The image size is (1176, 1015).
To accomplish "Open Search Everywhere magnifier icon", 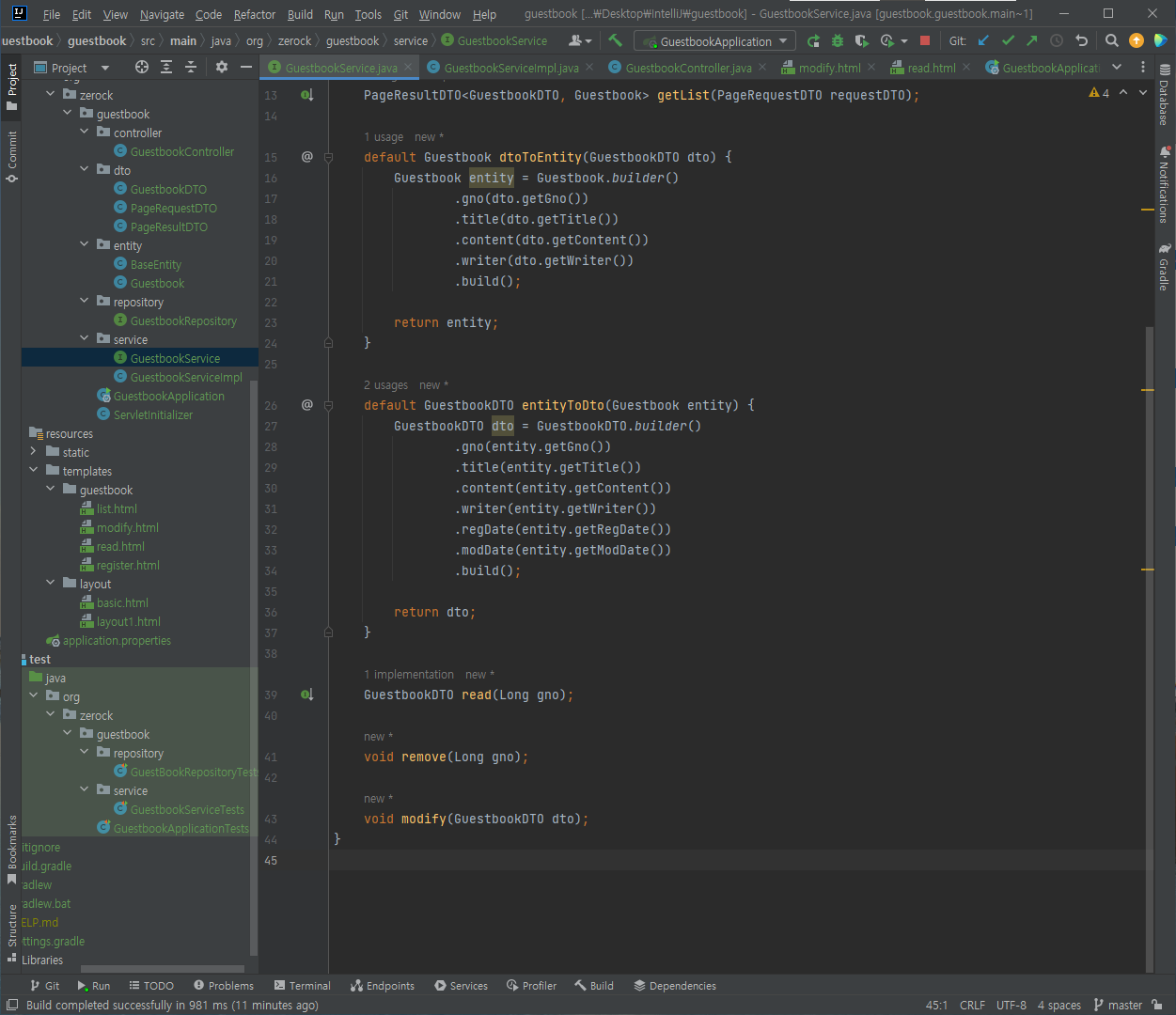I will coord(1112,40).
